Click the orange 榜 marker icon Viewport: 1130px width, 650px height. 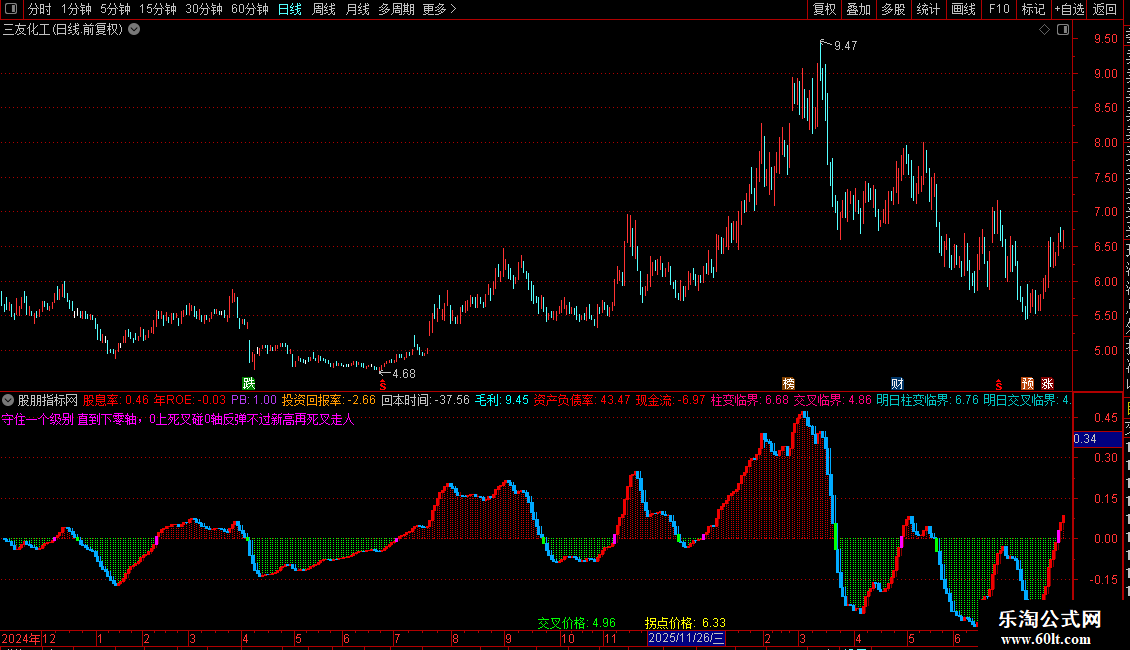788,383
